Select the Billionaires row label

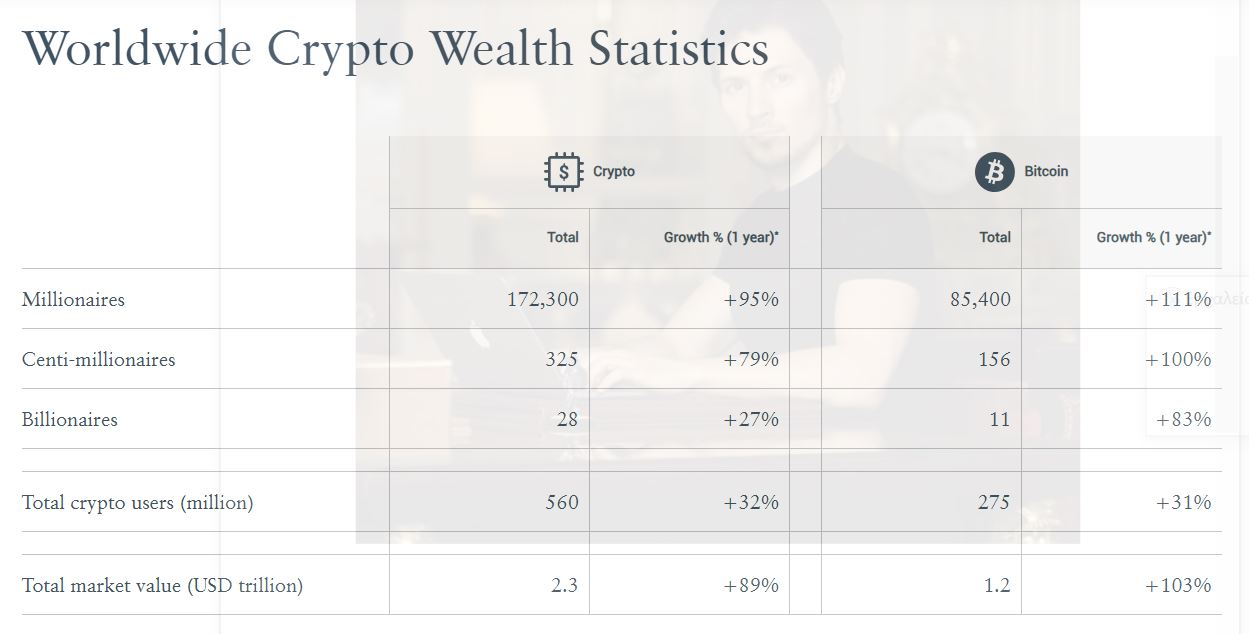click(x=70, y=419)
